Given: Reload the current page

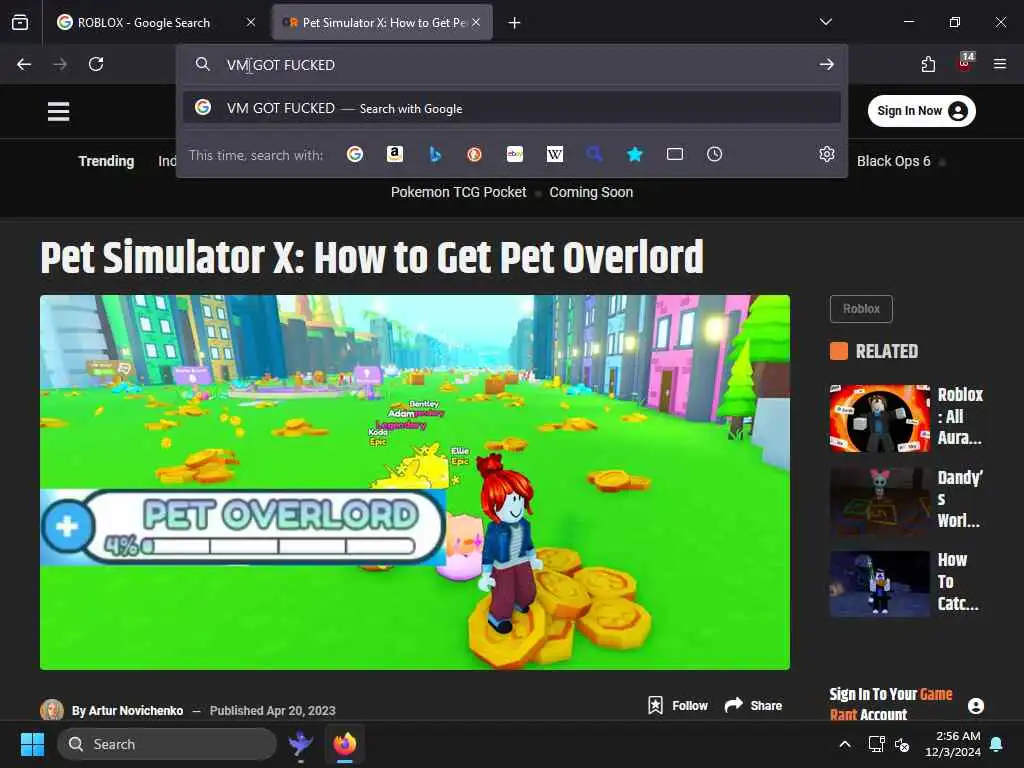Looking at the screenshot, I should click(96, 64).
